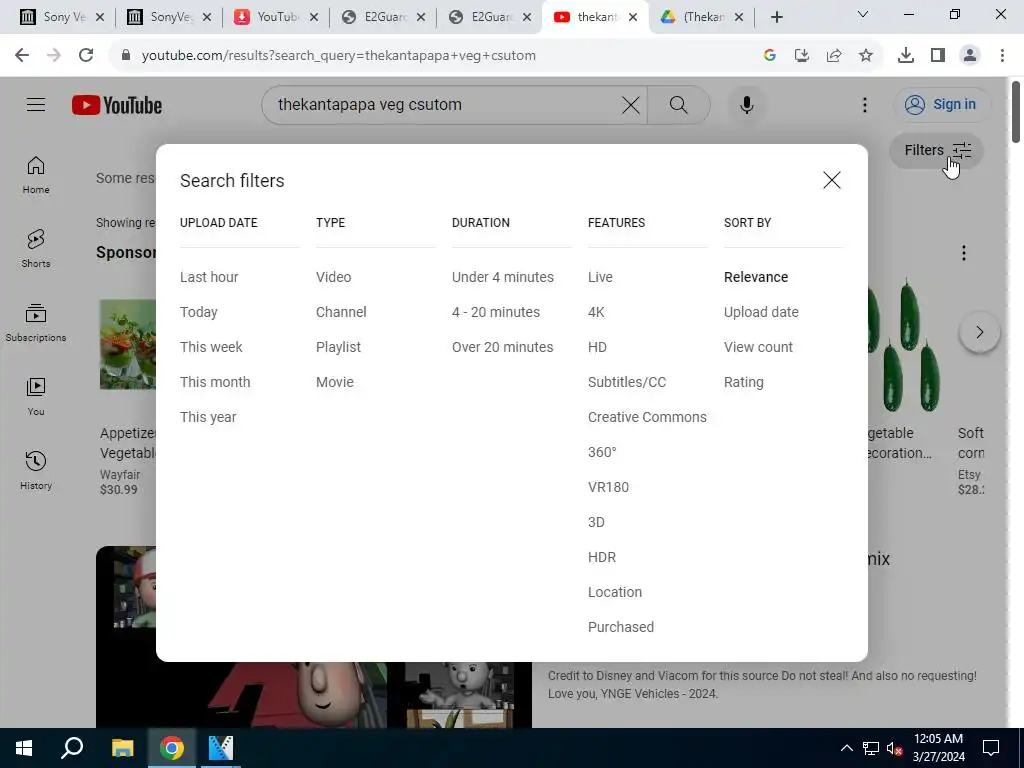Viewport: 1024px width, 768px height.
Task: Sort results by Upload date
Action: 761,312
